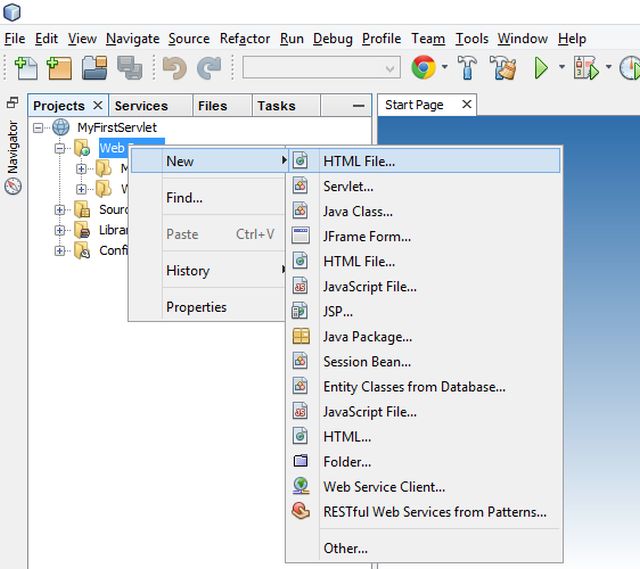Click the New entry in context menu
This screenshot has height=569, width=640.
click(210, 161)
